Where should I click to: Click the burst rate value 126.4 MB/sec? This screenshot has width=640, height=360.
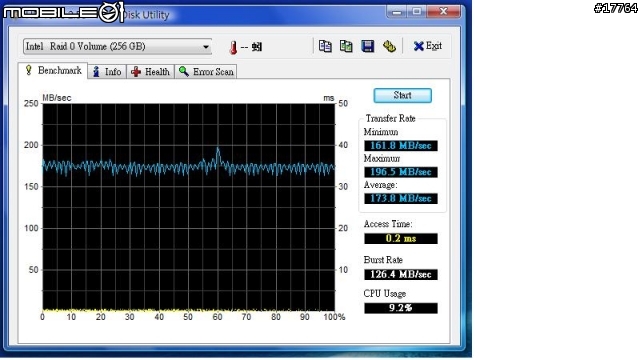point(401,274)
